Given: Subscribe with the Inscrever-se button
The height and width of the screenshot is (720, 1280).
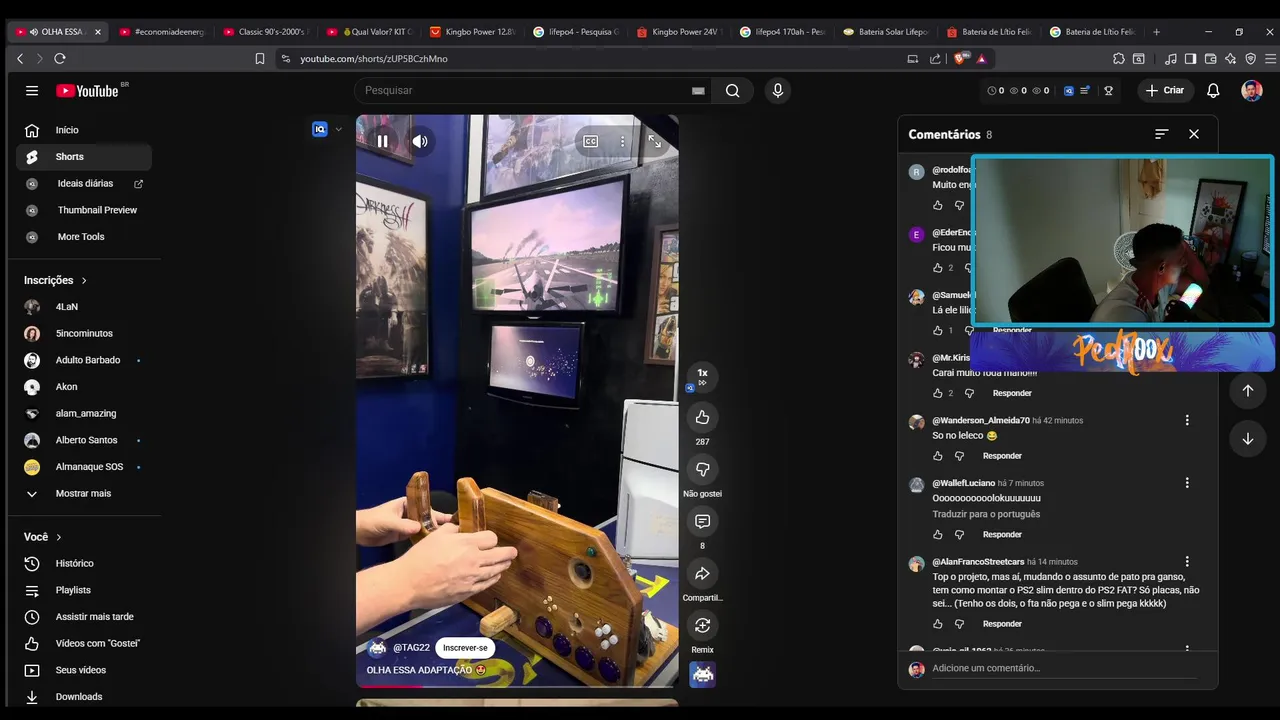Looking at the screenshot, I should [x=465, y=648].
